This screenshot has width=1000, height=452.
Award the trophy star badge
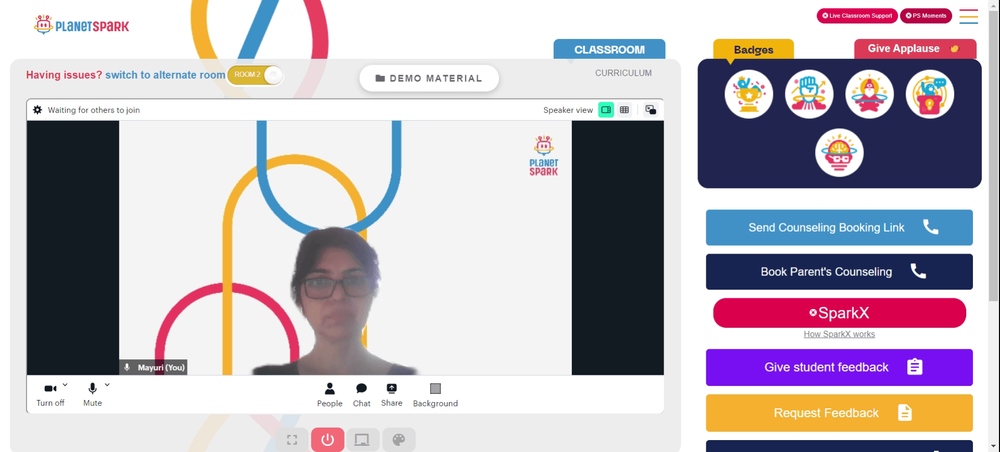(749, 94)
